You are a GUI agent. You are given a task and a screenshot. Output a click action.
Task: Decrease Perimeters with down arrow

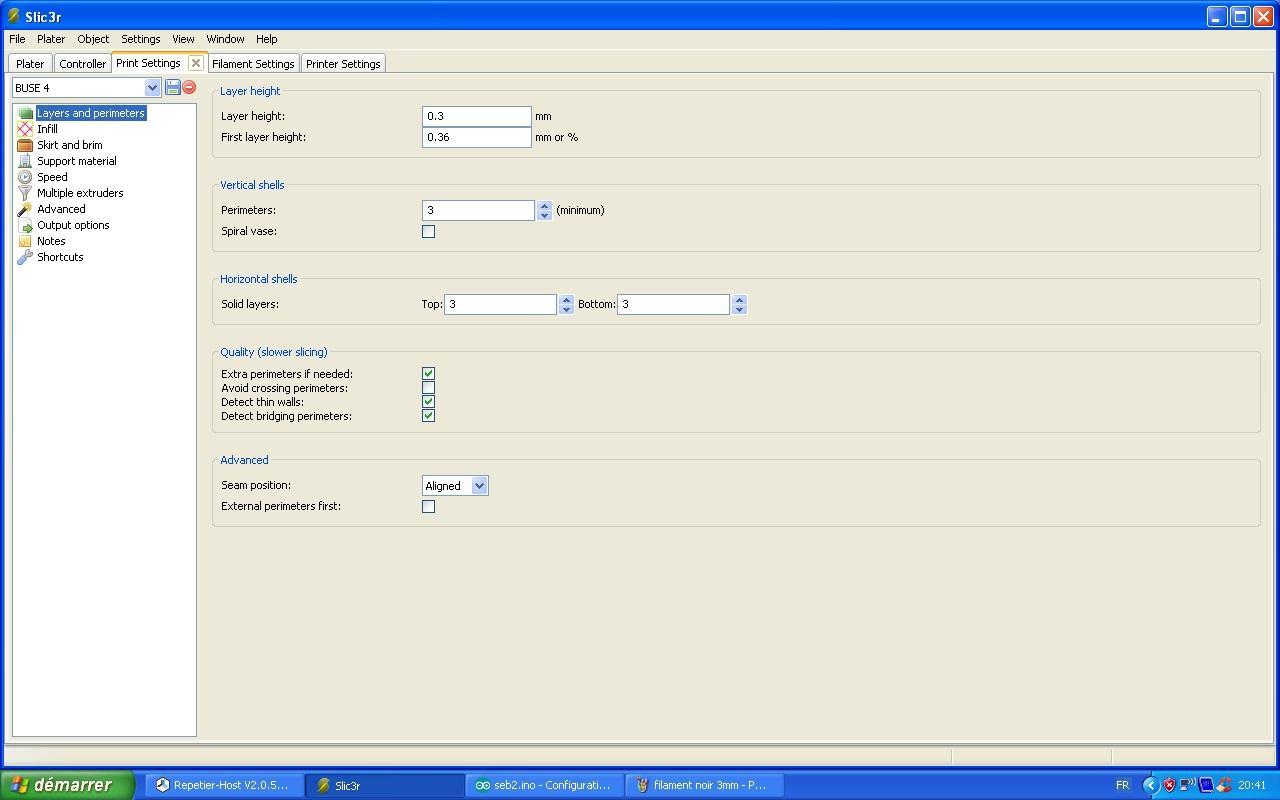click(x=544, y=215)
